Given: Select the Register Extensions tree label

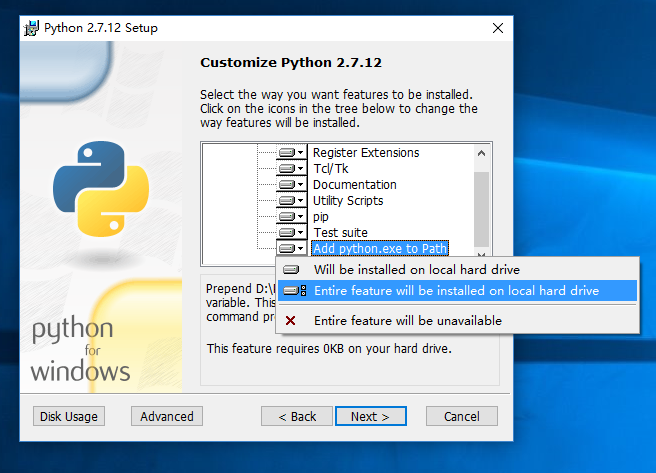Looking at the screenshot, I should 366,153.
